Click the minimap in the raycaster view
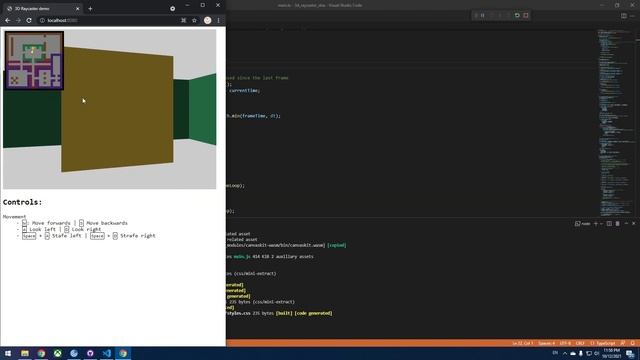 pyautogui.click(x=34, y=60)
